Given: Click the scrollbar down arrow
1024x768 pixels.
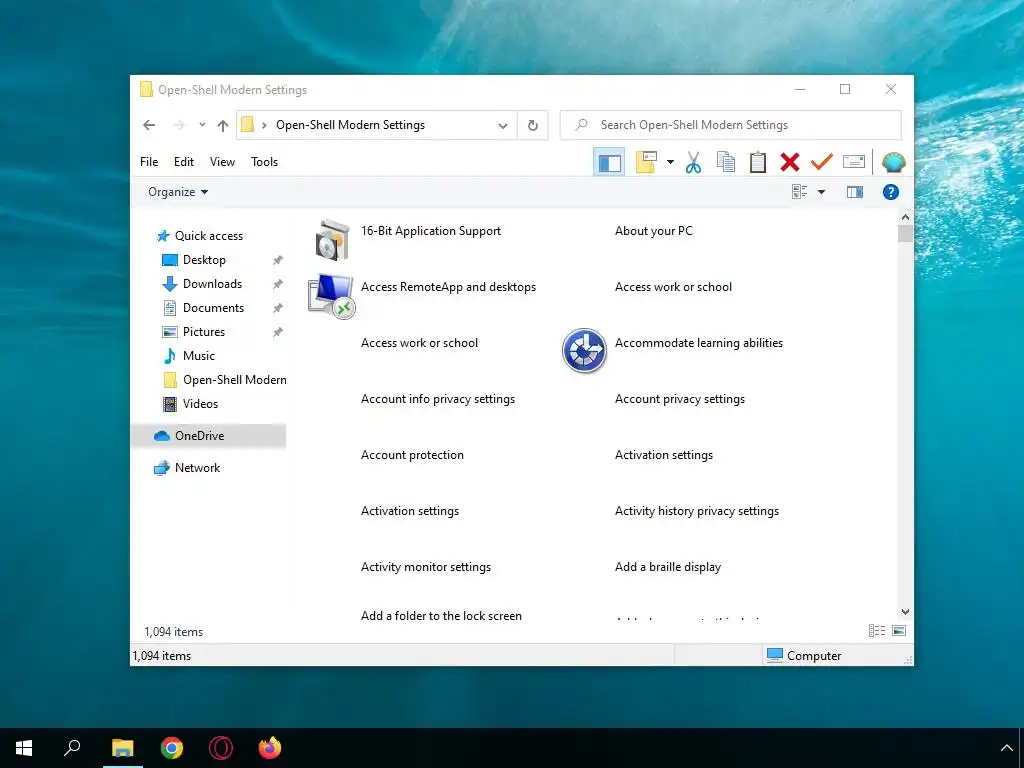Looking at the screenshot, I should (x=905, y=612).
